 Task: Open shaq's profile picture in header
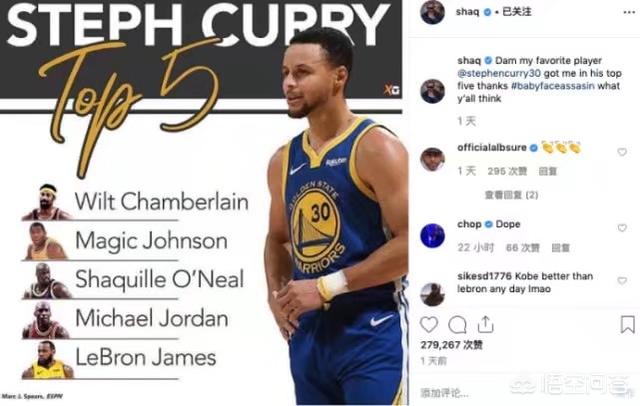coord(432,12)
